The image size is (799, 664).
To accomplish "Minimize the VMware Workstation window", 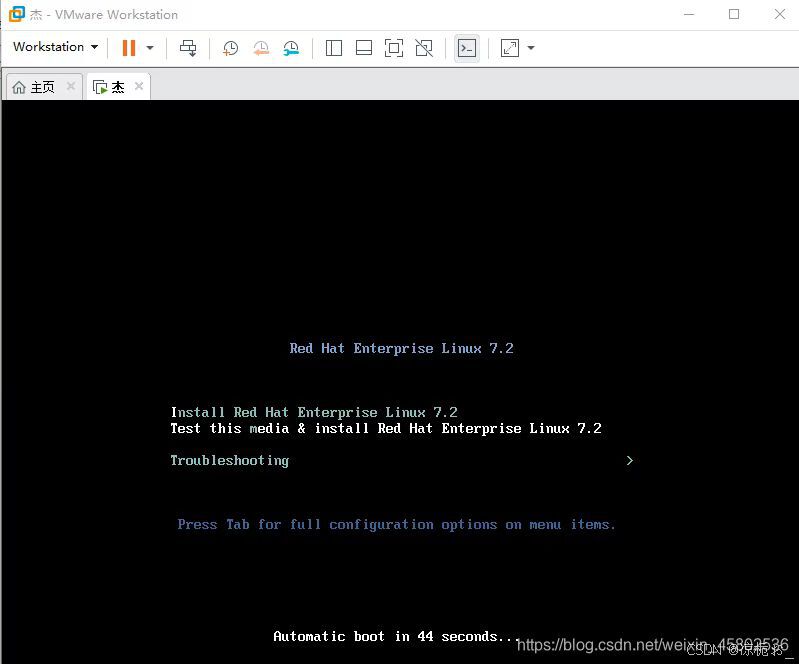I will click(689, 14).
